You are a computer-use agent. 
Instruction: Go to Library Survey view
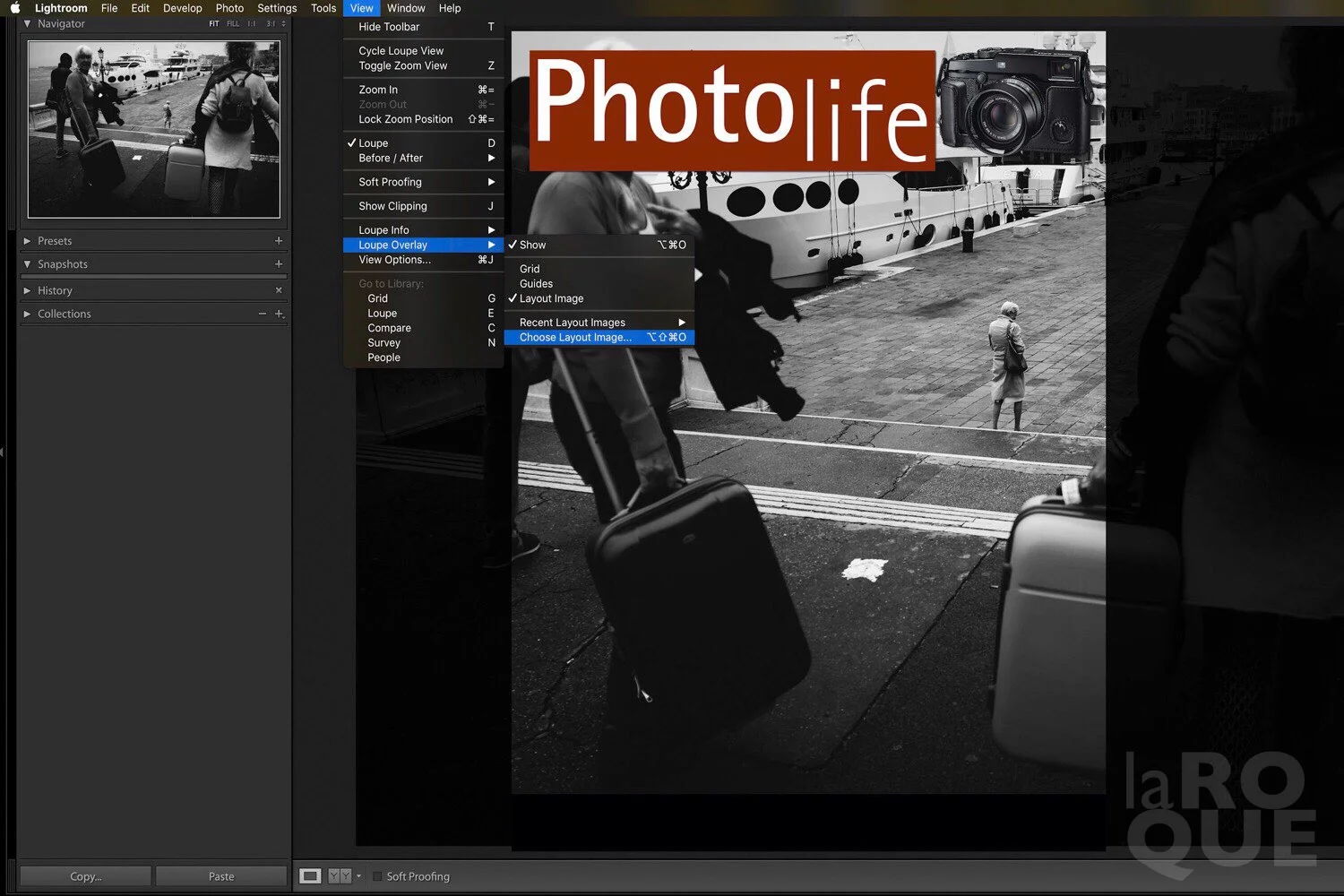pyautogui.click(x=423, y=343)
